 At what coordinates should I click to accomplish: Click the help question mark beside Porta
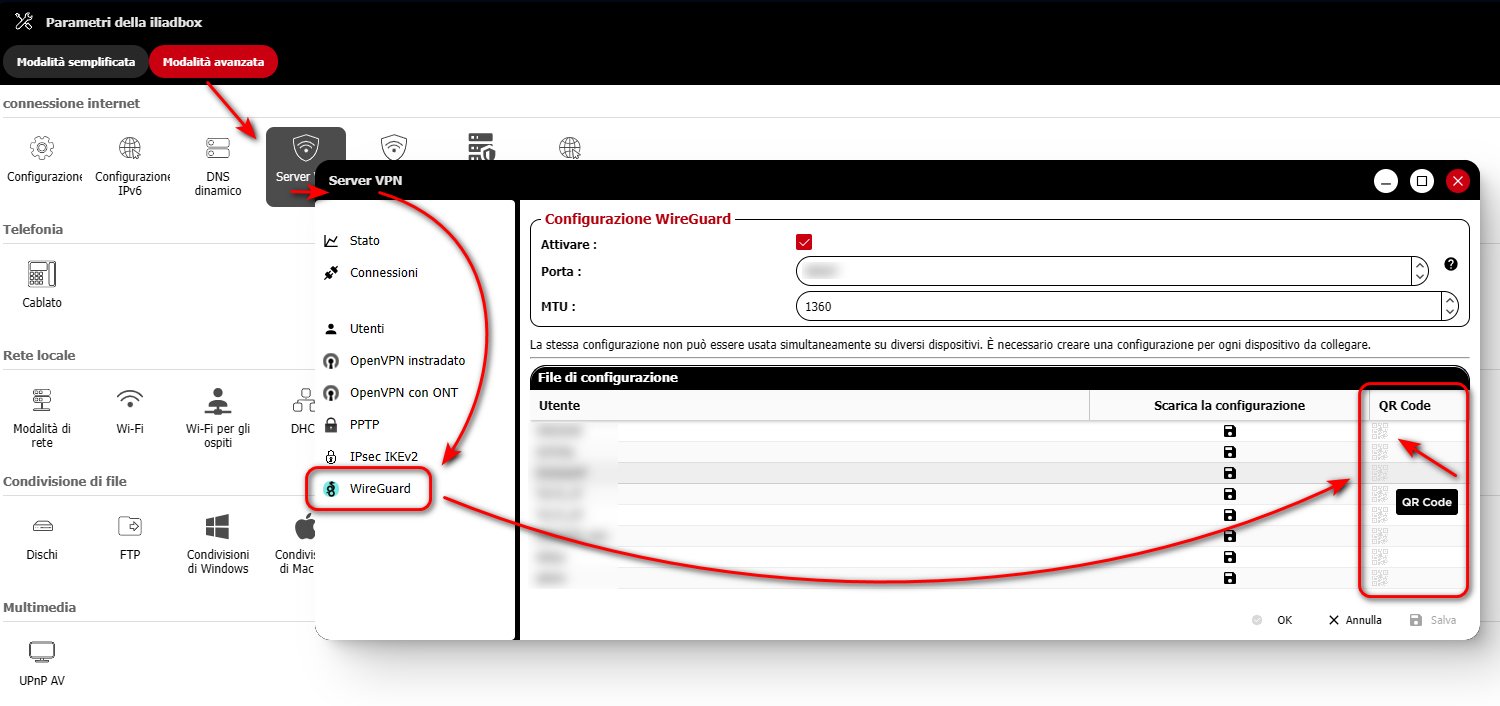[1451, 264]
